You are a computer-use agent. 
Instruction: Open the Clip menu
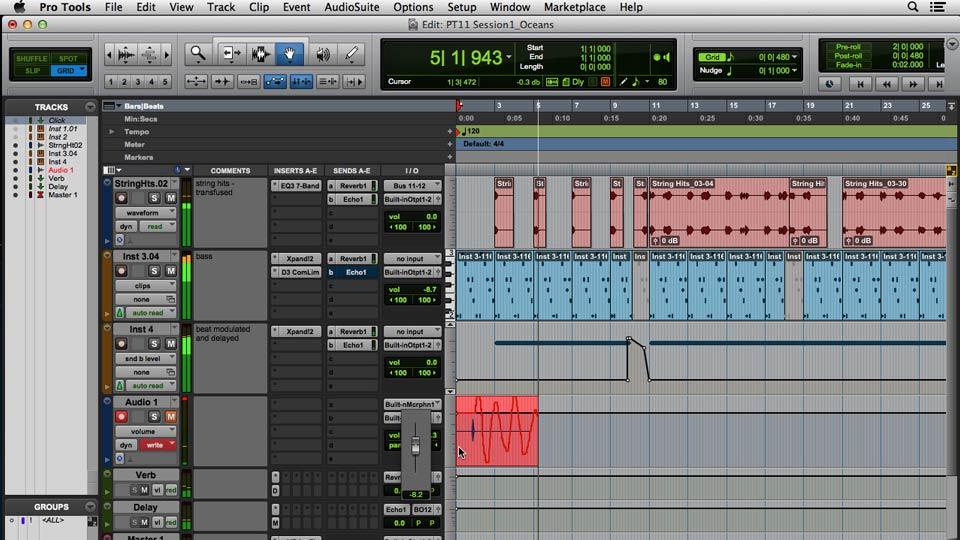tap(259, 7)
